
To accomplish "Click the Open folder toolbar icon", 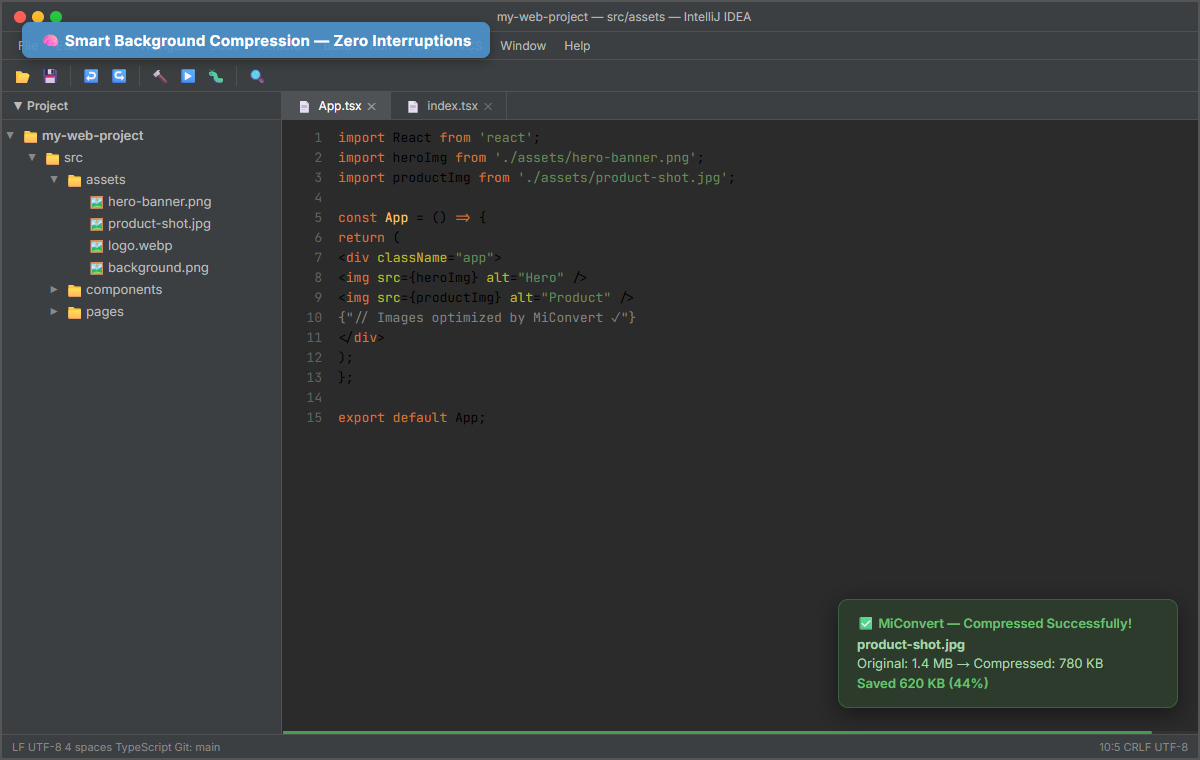I will click(x=22, y=76).
